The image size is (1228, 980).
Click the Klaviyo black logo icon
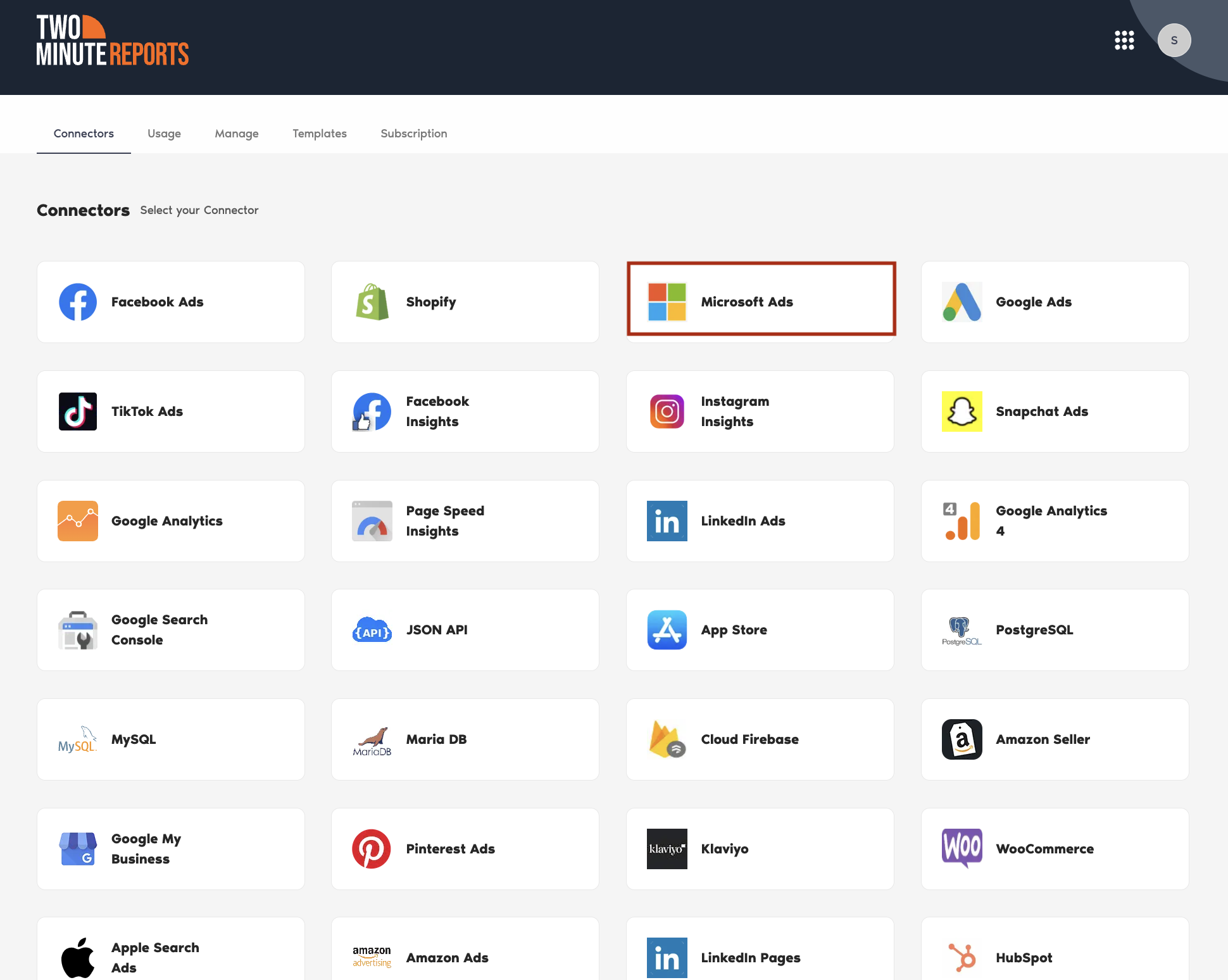tap(667, 849)
